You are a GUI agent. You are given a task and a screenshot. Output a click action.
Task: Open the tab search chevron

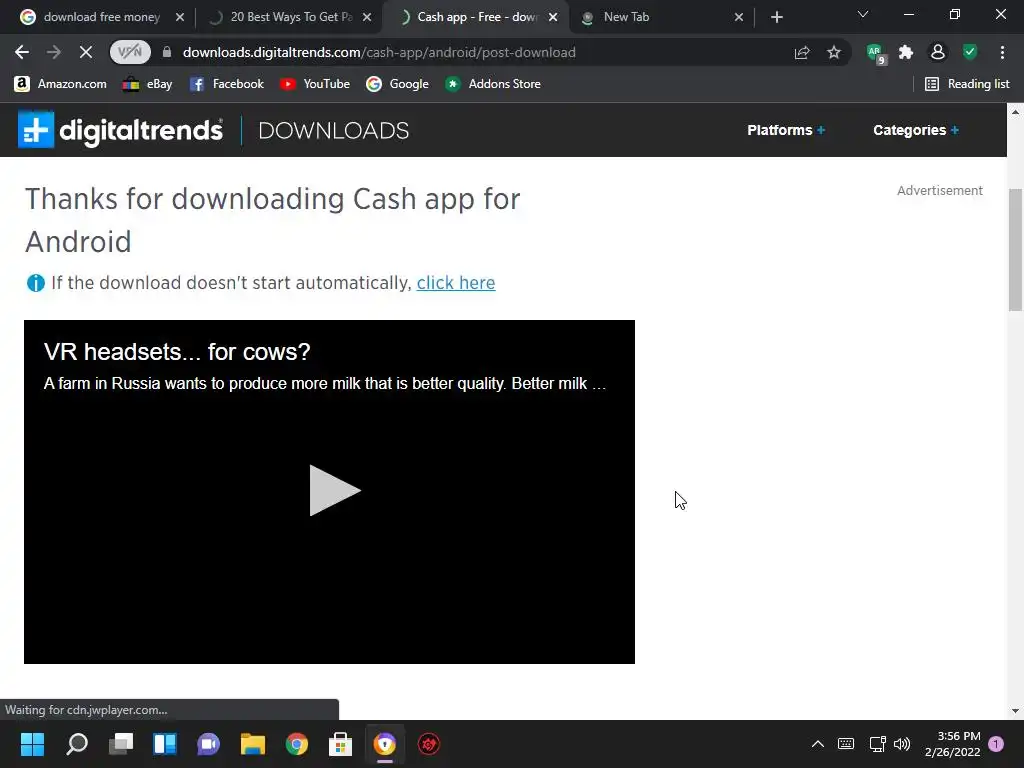(863, 14)
